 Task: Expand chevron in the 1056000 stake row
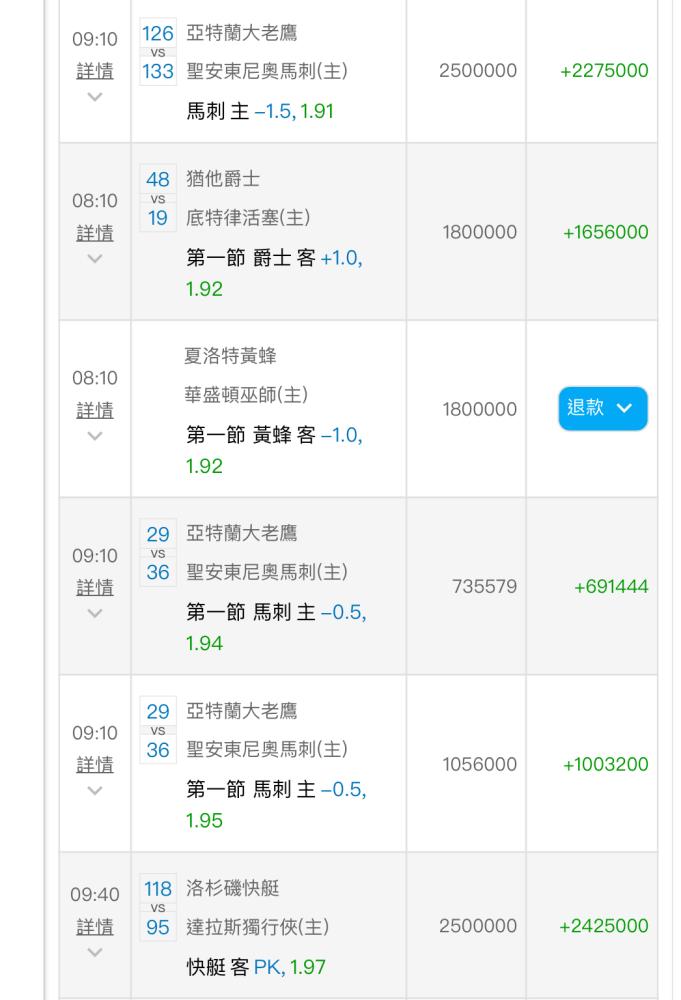(x=95, y=791)
